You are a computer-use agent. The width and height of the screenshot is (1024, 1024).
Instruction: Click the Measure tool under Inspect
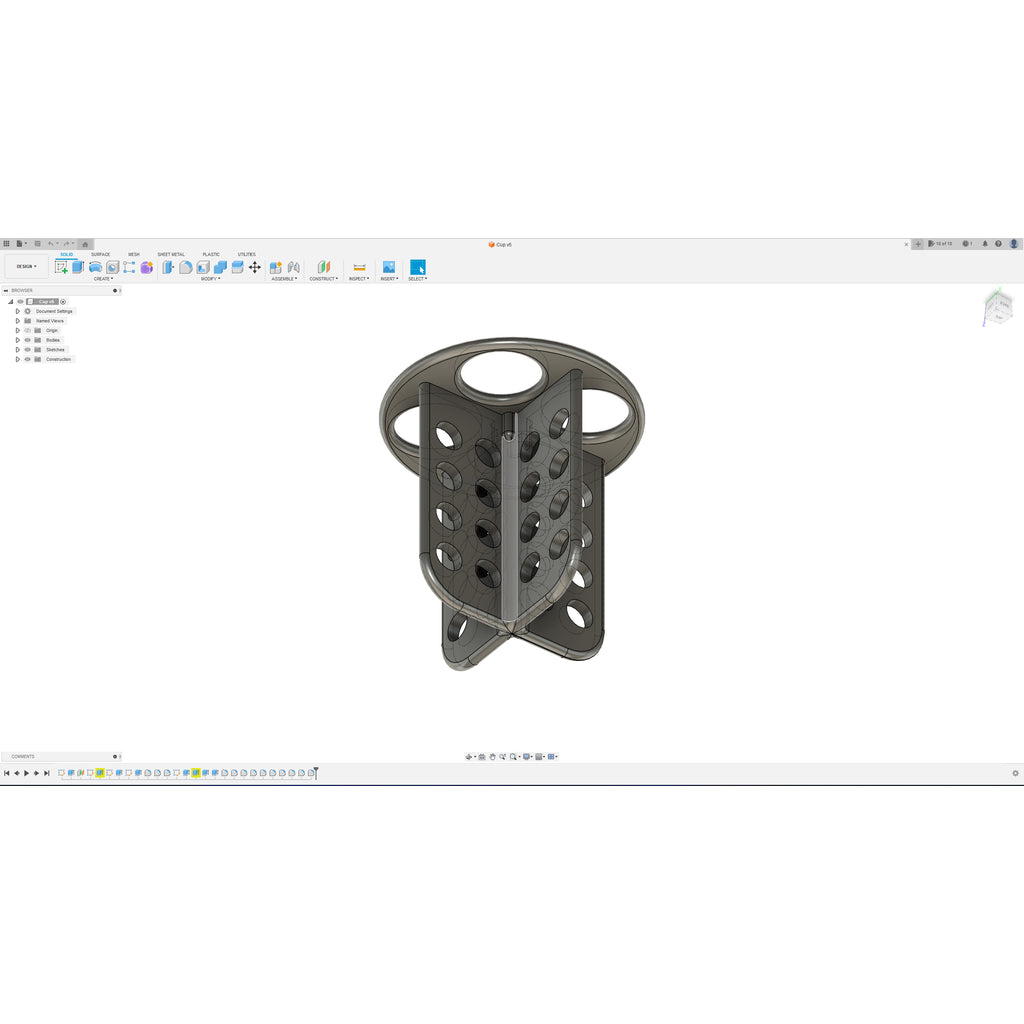pyautogui.click(x=359, y=267)
